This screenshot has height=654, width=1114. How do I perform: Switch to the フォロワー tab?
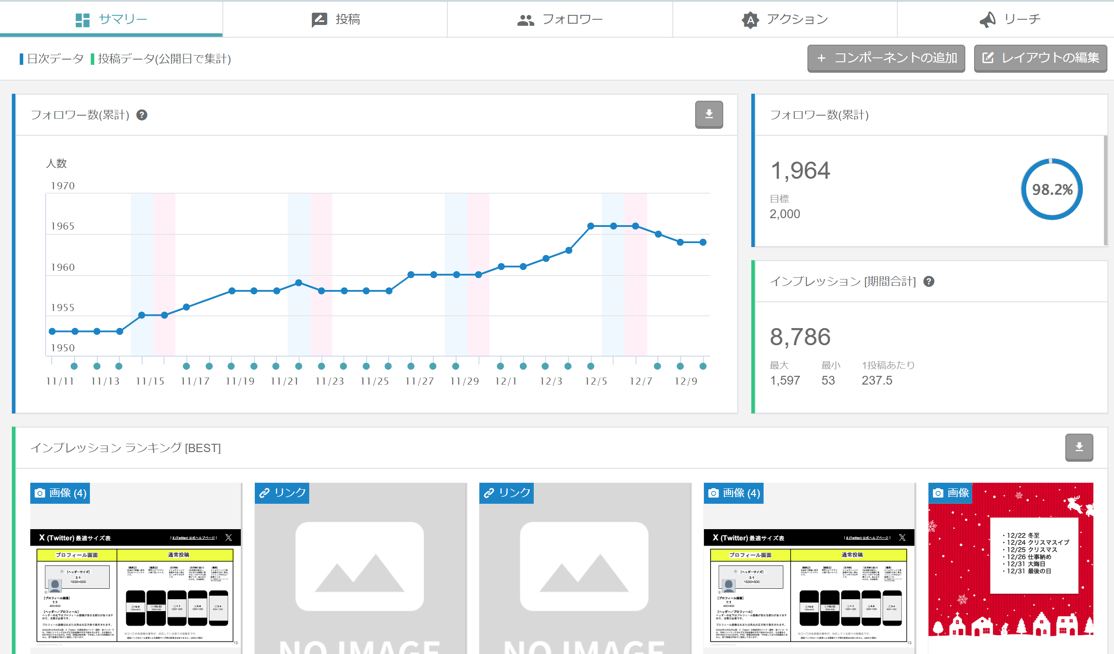560,19
